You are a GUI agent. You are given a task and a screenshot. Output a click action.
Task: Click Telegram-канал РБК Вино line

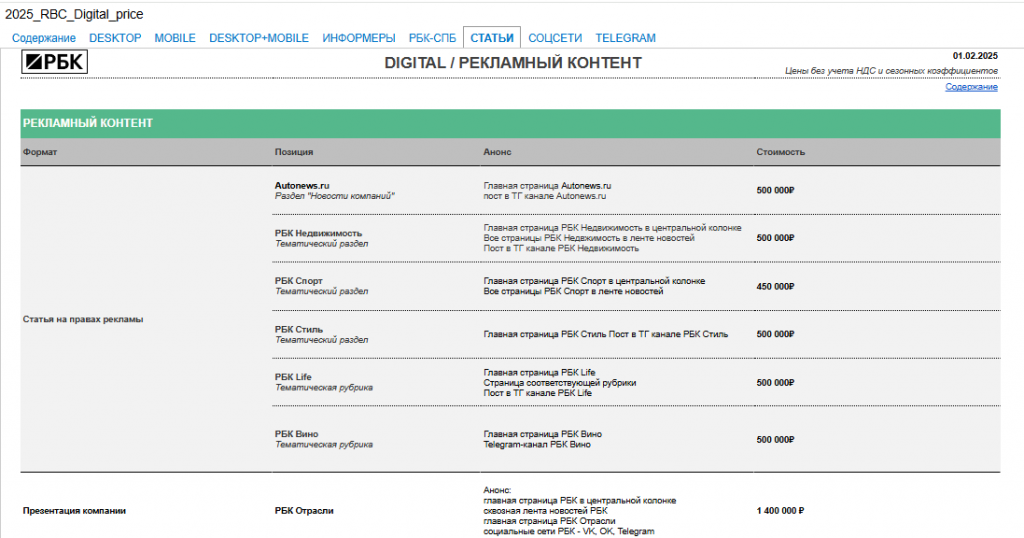537,445
